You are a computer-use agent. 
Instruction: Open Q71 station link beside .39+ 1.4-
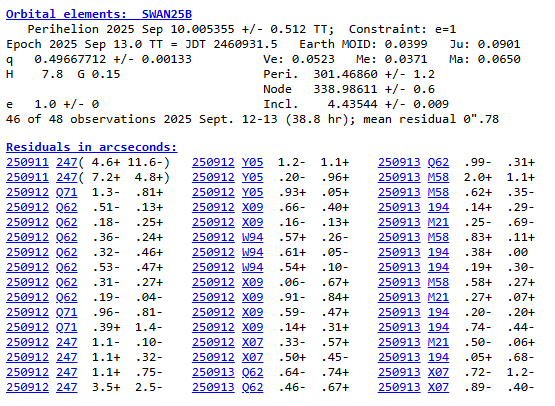[67, 327]
